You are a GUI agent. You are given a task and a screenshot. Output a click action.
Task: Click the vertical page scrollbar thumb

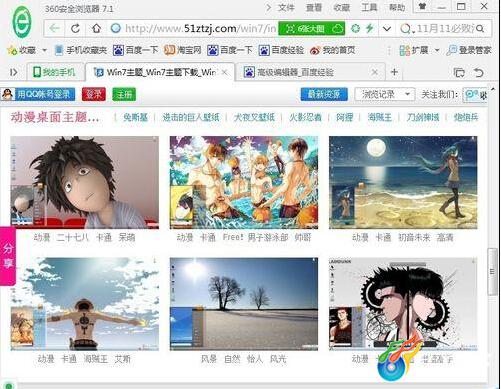pos(492,271)
